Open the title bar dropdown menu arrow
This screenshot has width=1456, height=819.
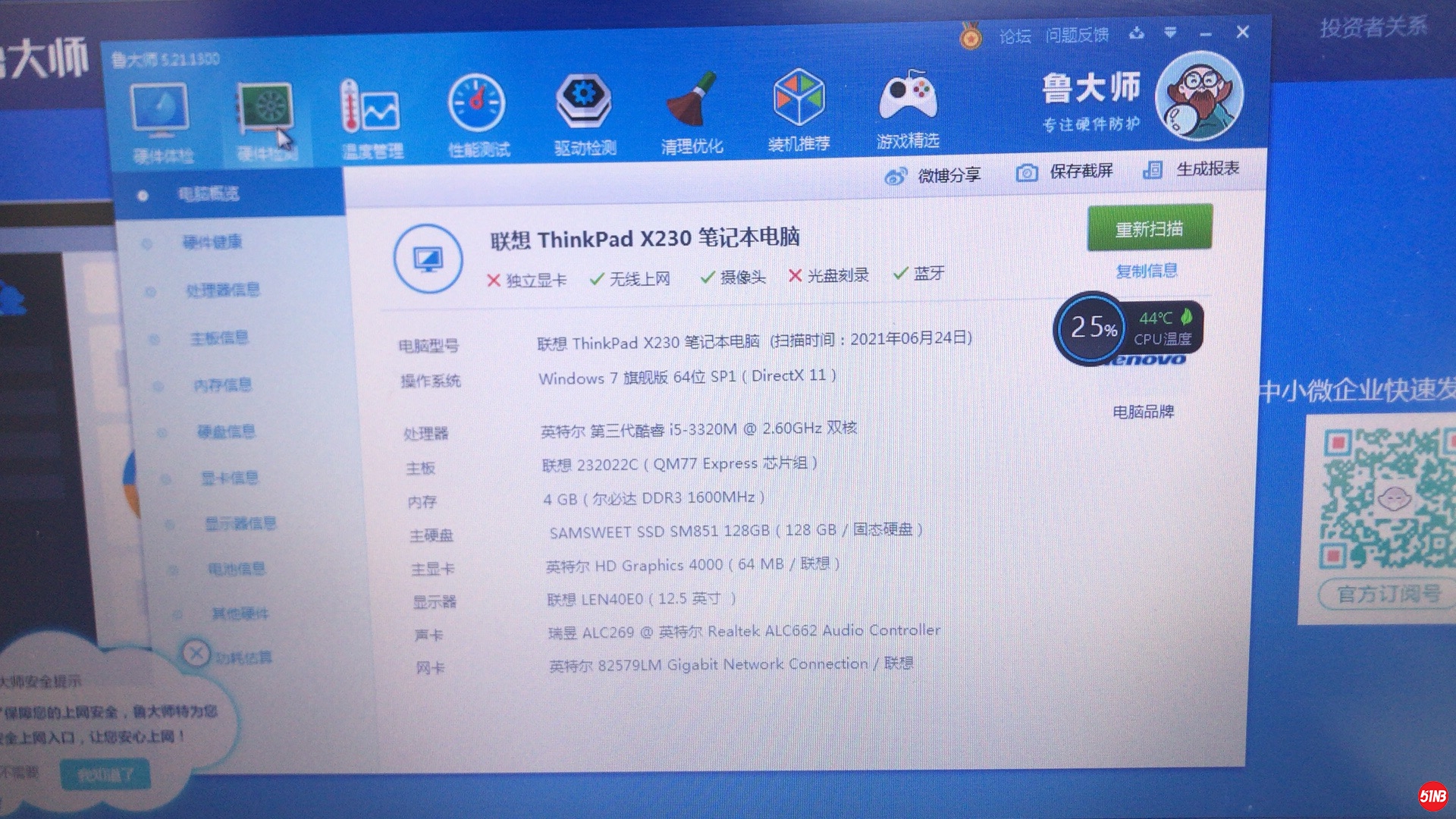pyautogui.click(x=1170, y=33)
